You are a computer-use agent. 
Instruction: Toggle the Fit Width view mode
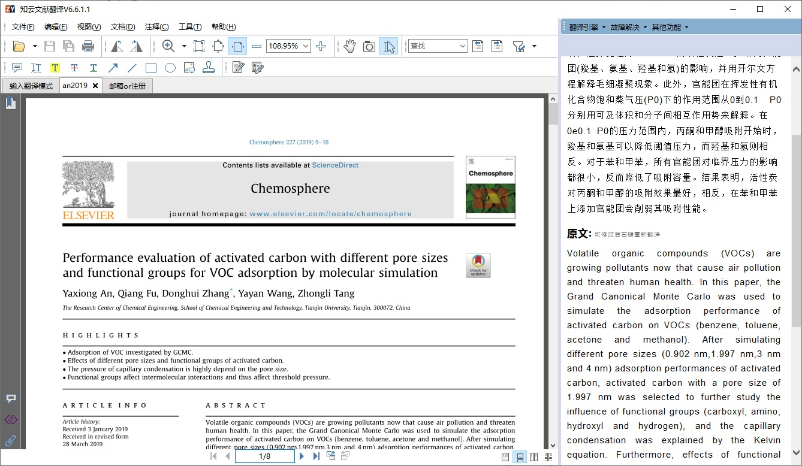238,46
